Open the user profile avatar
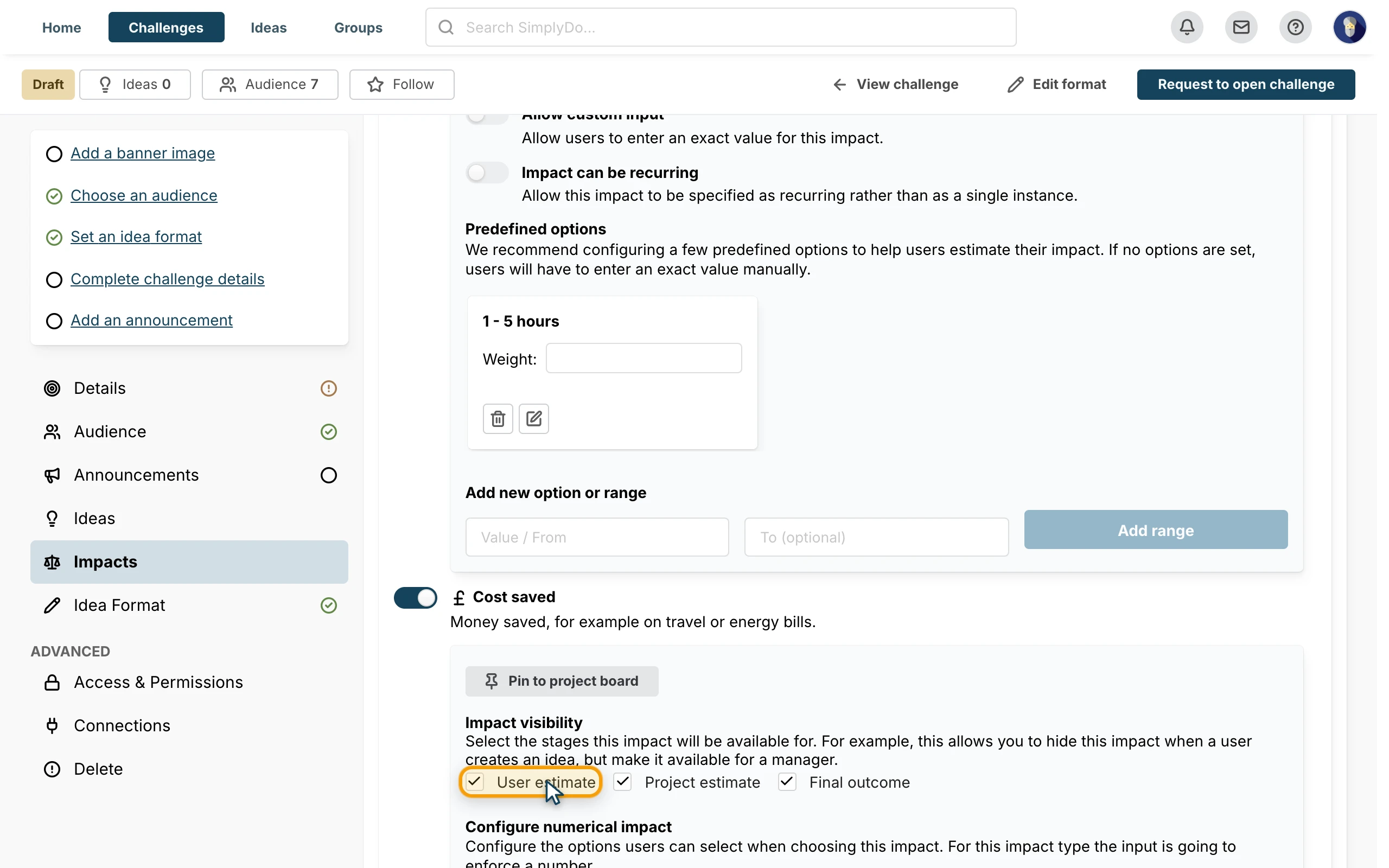1389x868 pixels. pyautogui.click(x=1349, y=27)
